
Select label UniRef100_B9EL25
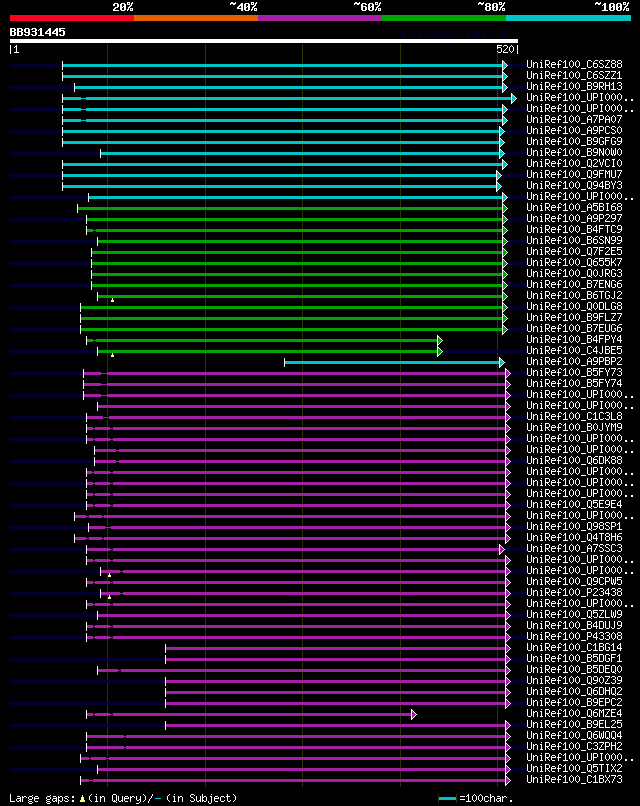(574, 725)
